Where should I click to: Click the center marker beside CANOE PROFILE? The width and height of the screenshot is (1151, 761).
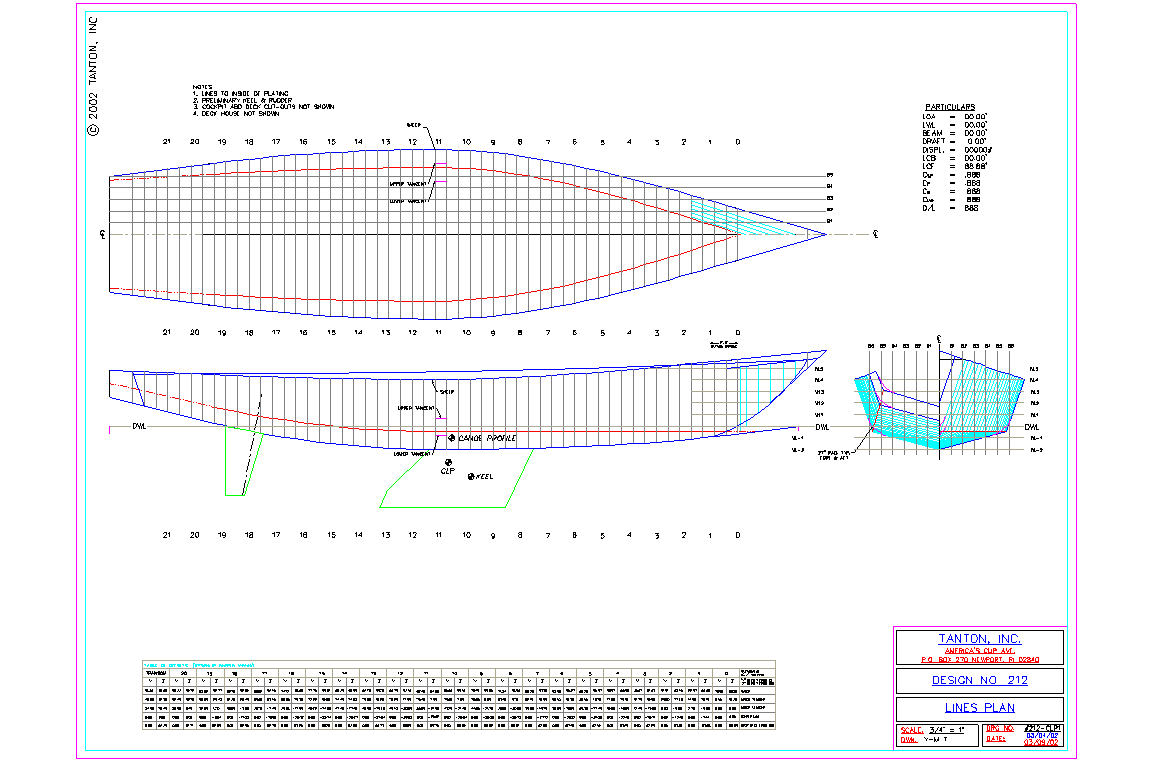(x=452, y=437)
